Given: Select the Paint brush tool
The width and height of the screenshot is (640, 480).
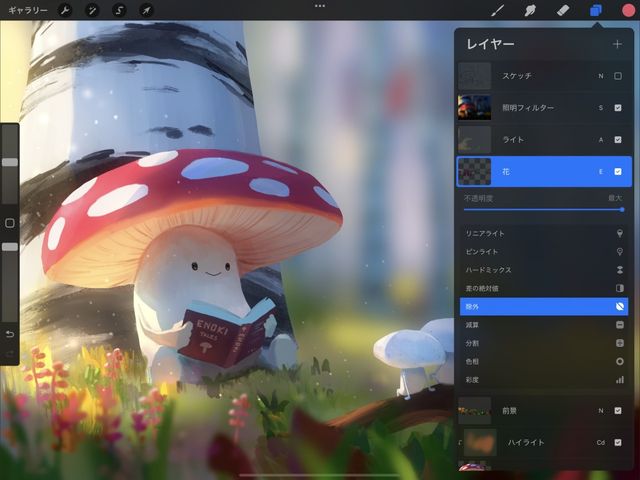Looking at the screenshot, I should 497,10.
